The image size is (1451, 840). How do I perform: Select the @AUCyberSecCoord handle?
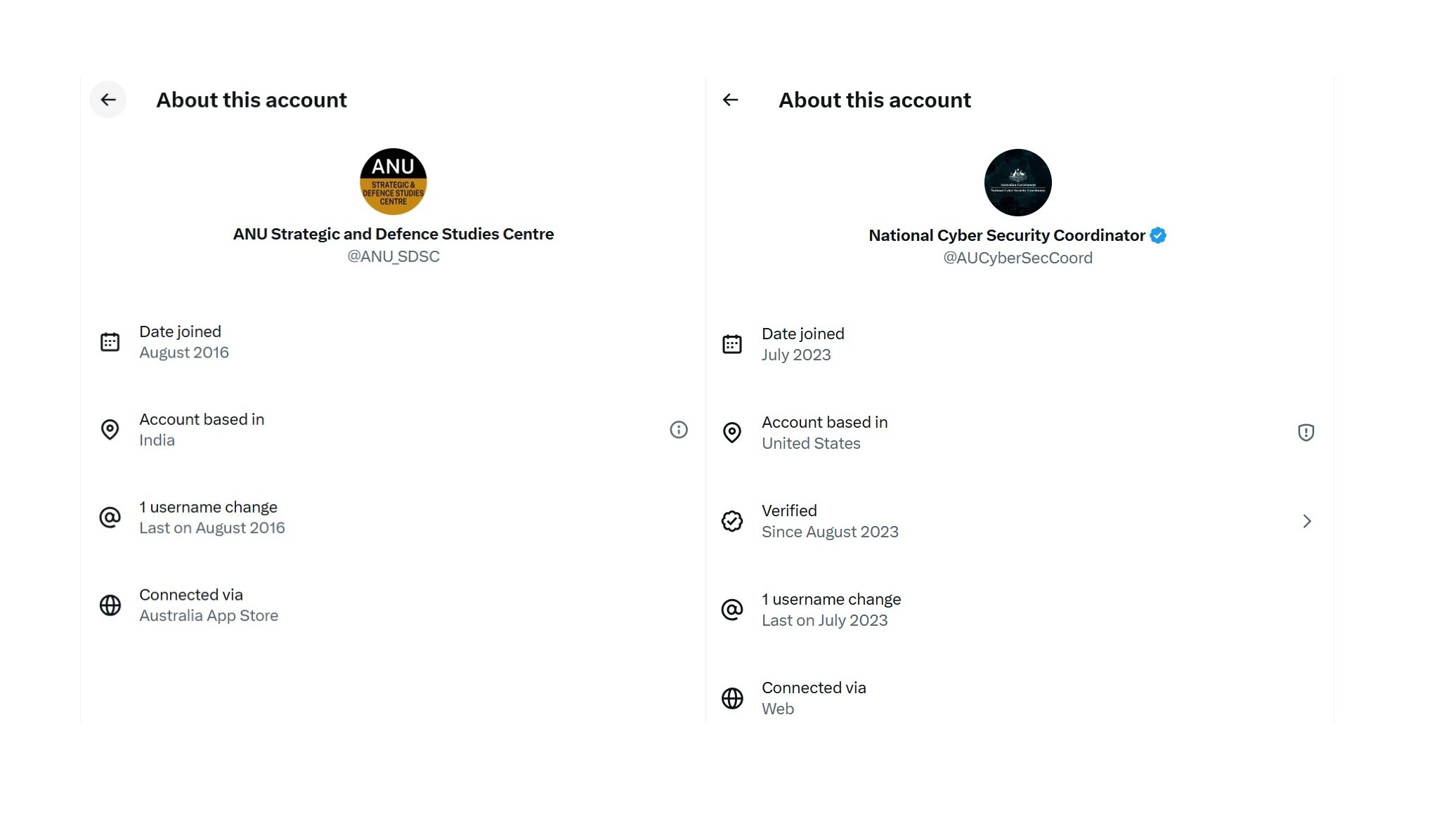pos(1017,258)
